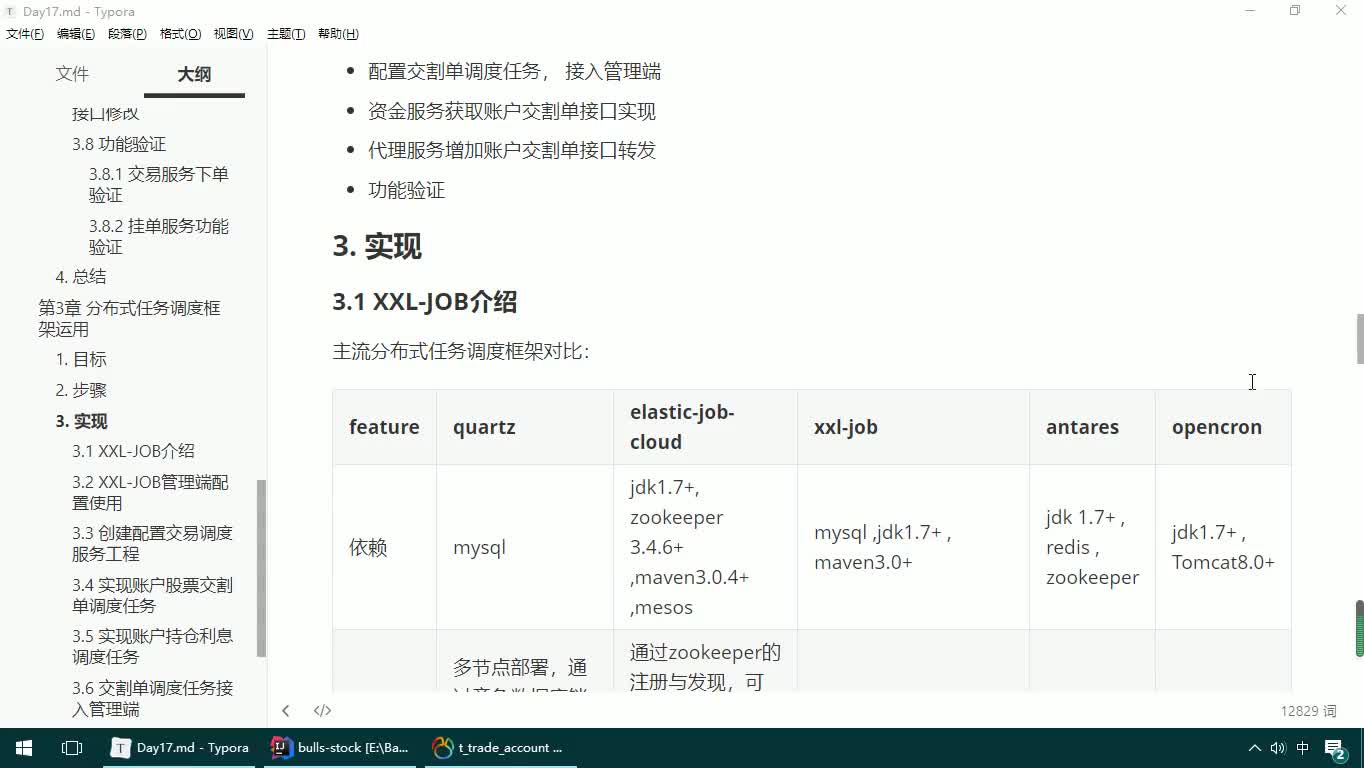Go to outline item 3.8 功能验证
This screenshot has width=1364, height=768.
(x=119, y=144)
